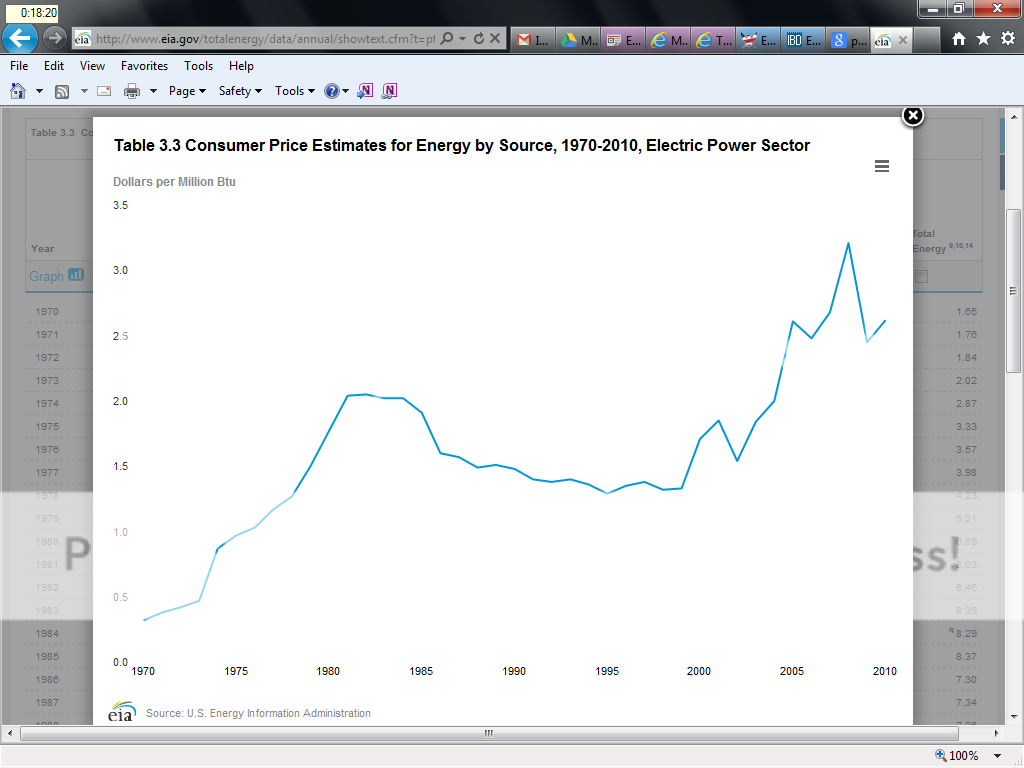Viewport: 1024px width, 768px height.
Task: Expand the Page dropdown menu
Action: click(x=187, y=91)
